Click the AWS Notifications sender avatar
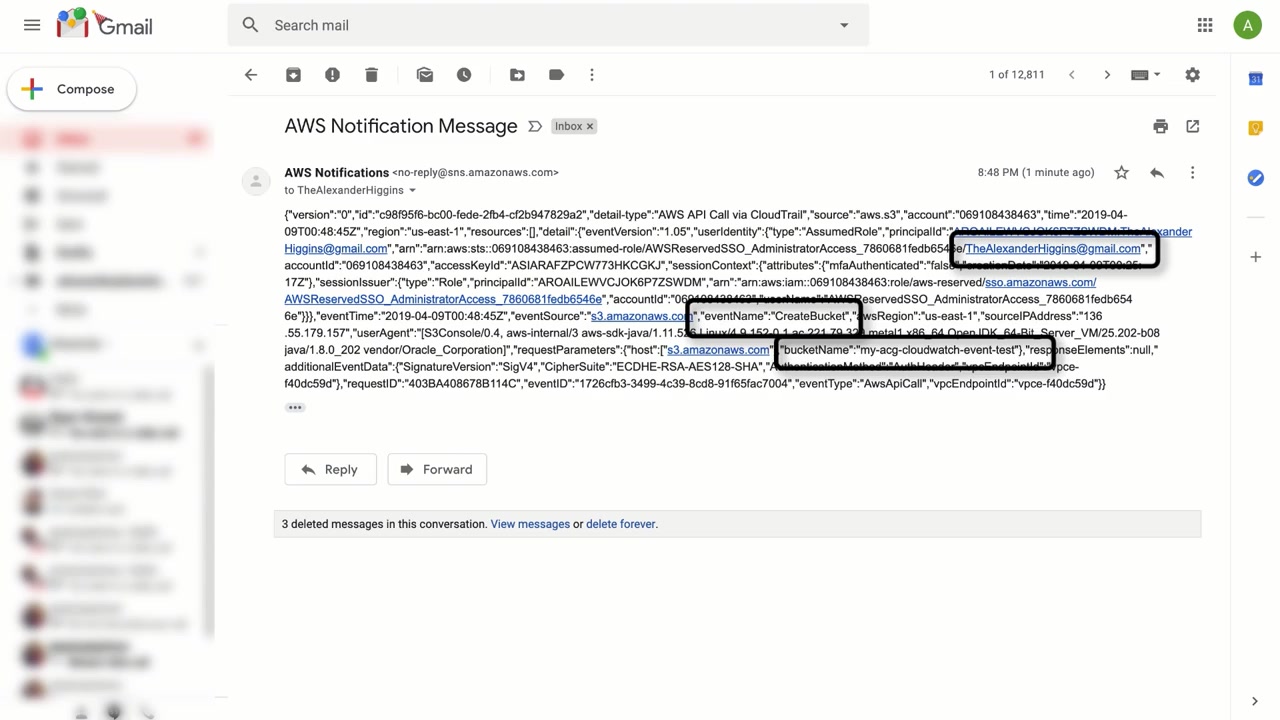 point(256,181)
